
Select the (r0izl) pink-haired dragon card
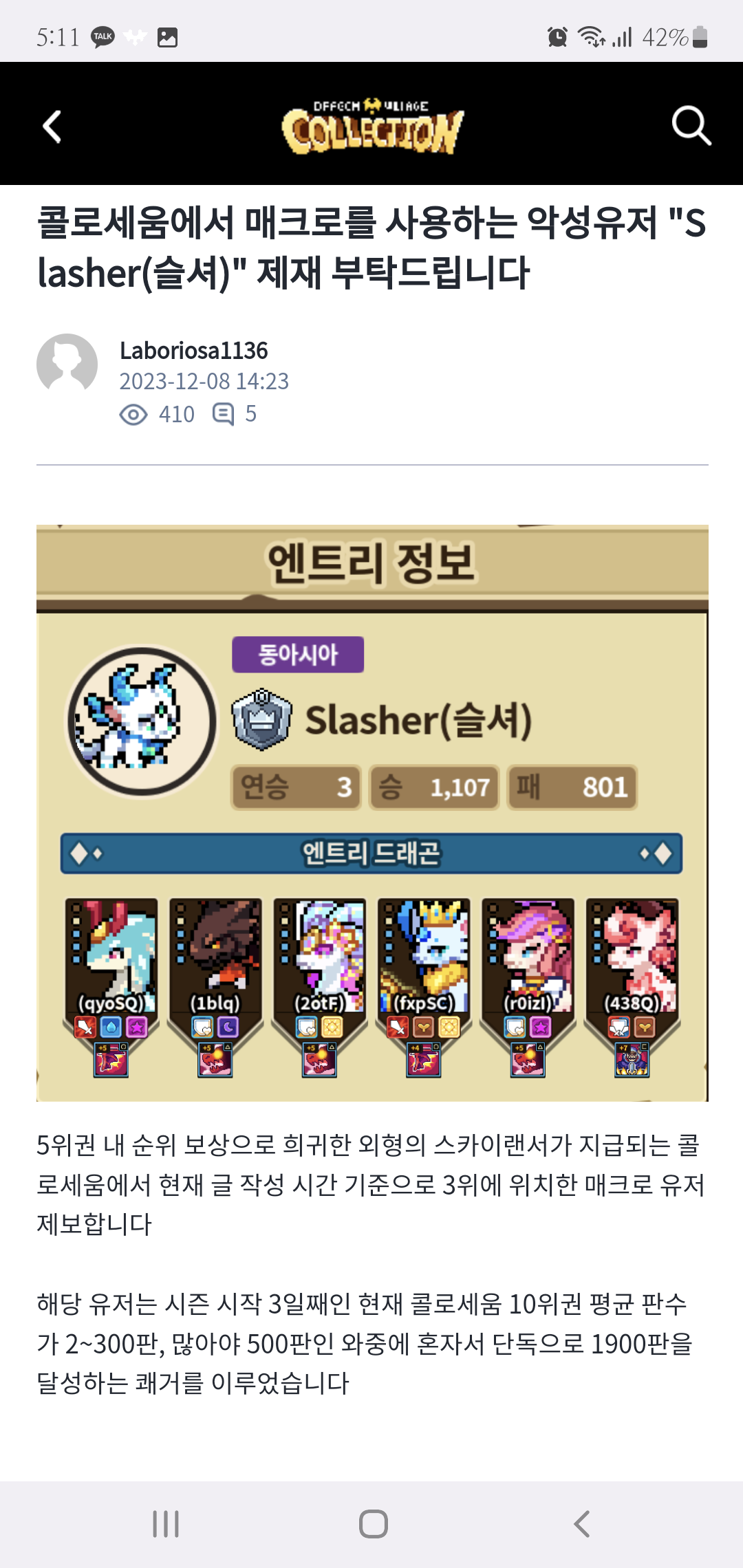528,988
